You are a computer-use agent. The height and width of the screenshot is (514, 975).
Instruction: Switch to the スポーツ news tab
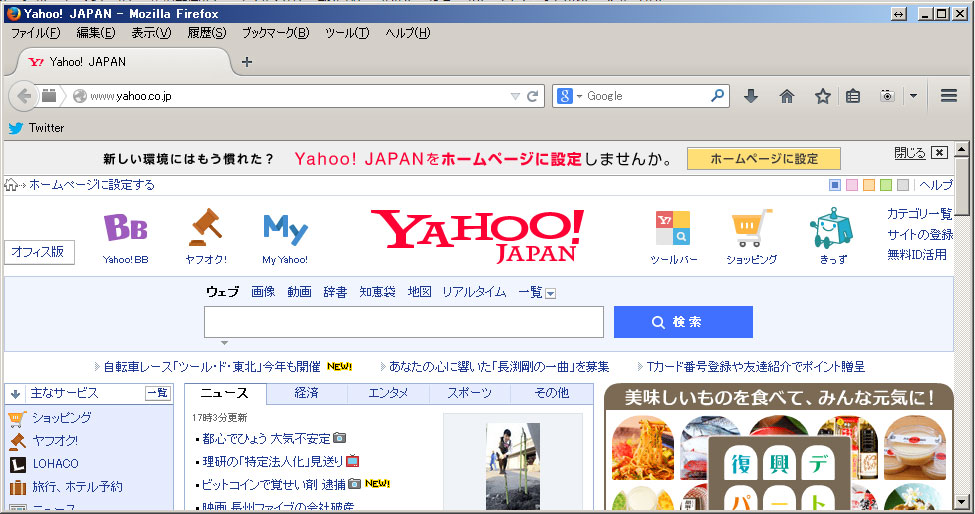coord(469,393)
